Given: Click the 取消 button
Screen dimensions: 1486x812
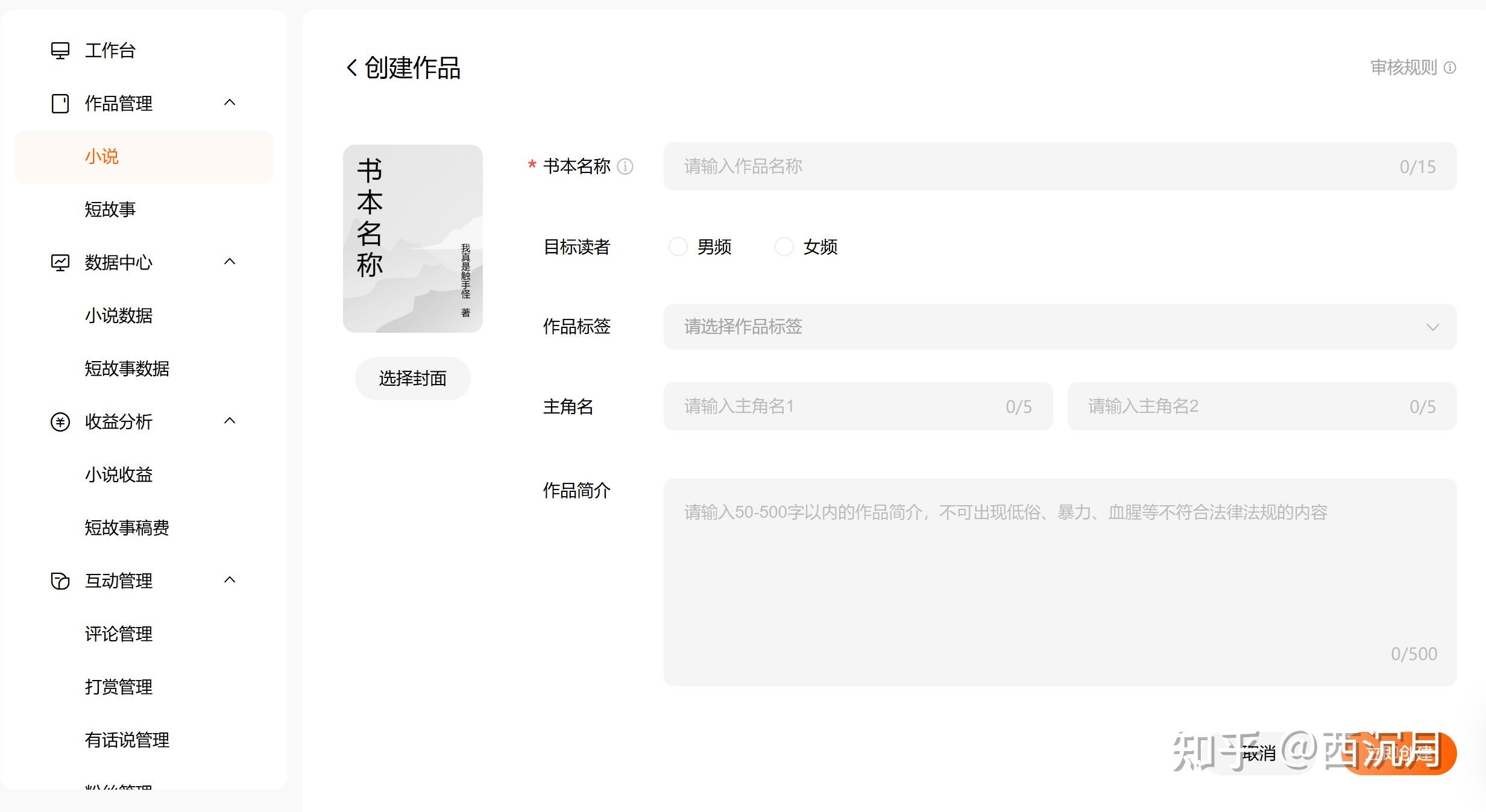Looking at the screenshot, I should tap(1260, 754).
